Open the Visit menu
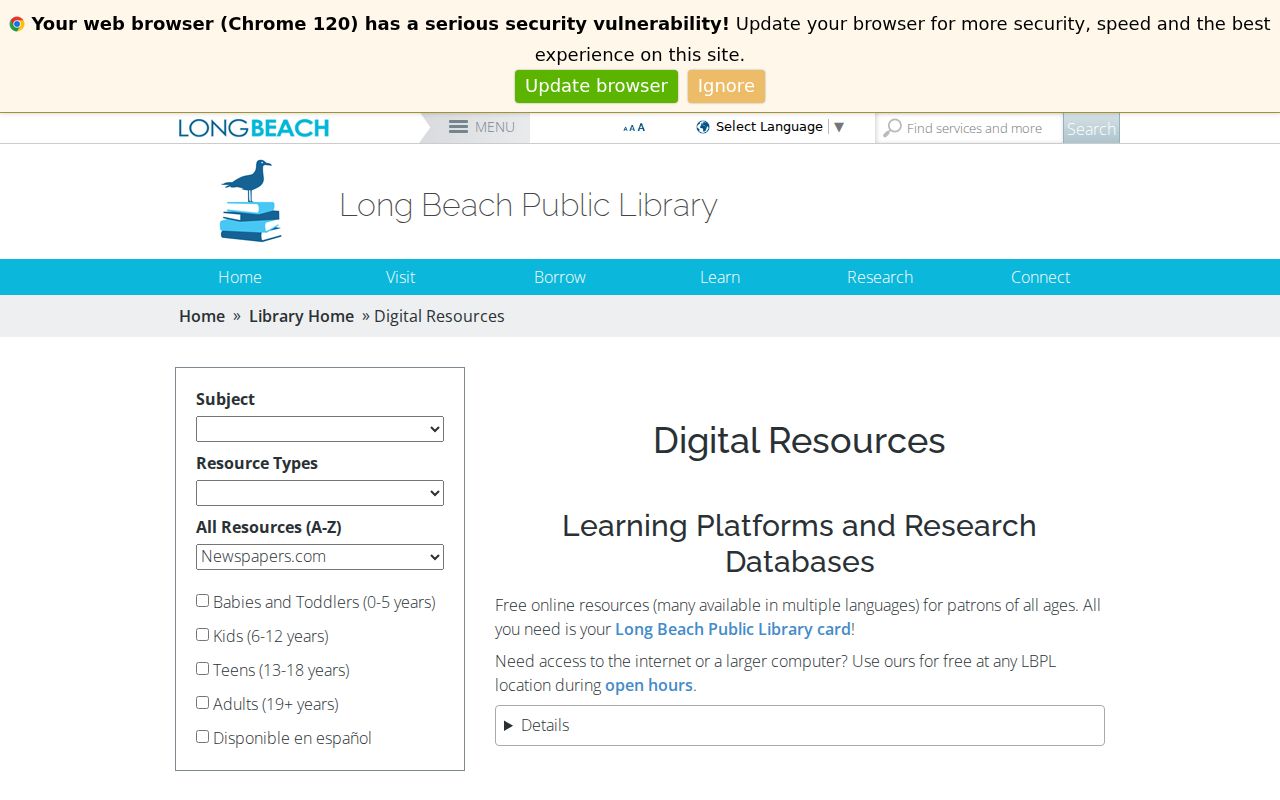The image size is (1280, 800). 400,277
